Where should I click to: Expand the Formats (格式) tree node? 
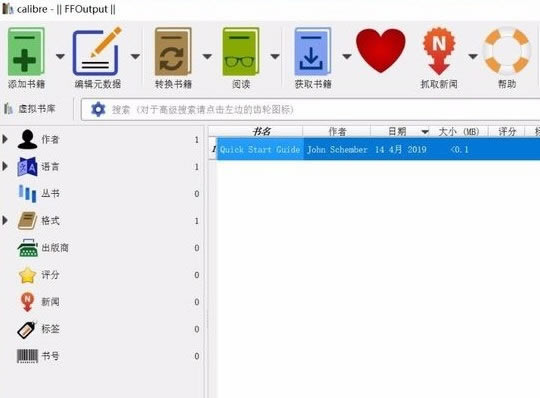[x=5, y=220]
